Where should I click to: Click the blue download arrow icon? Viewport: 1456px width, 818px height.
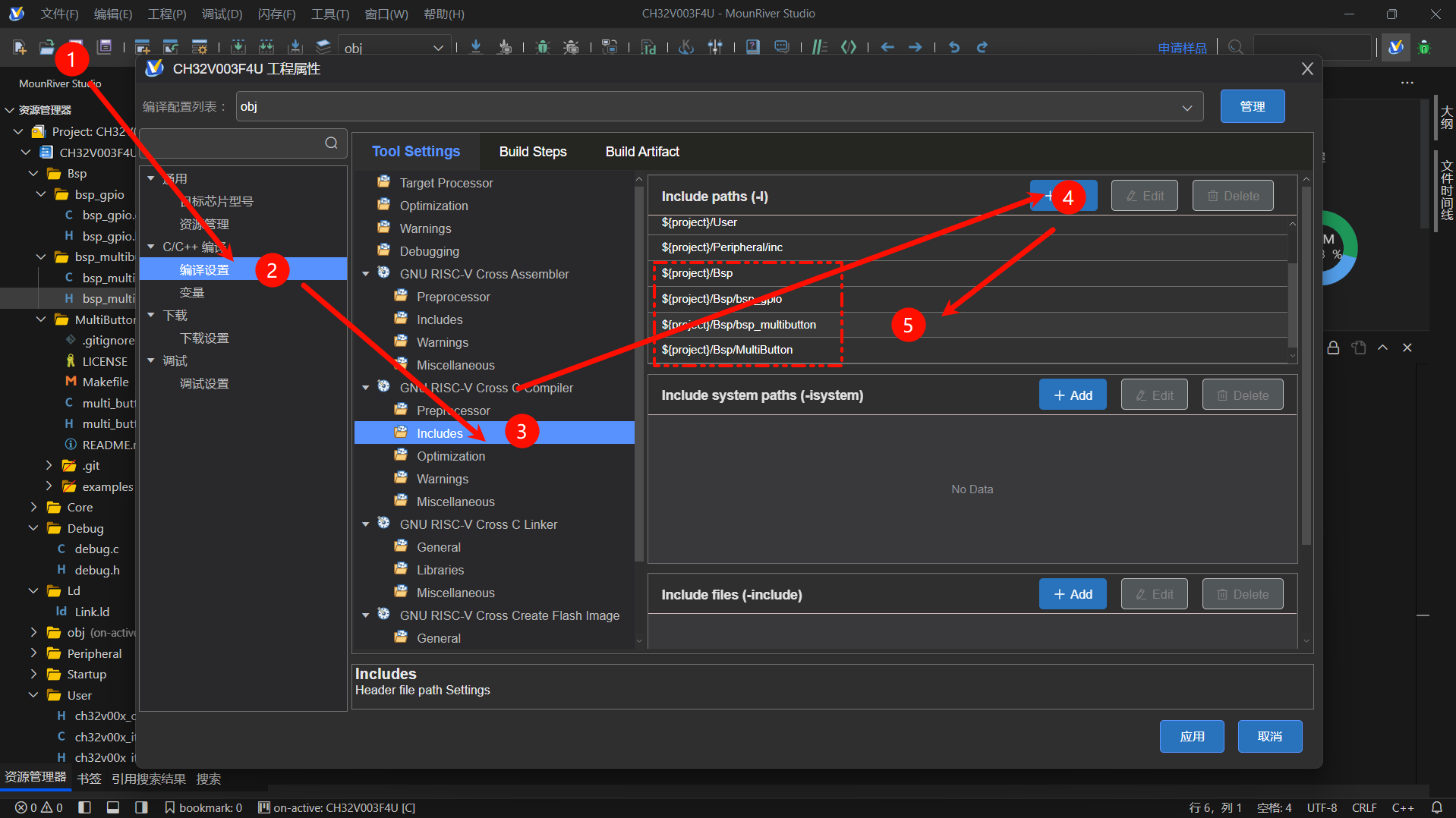[476, 47]
